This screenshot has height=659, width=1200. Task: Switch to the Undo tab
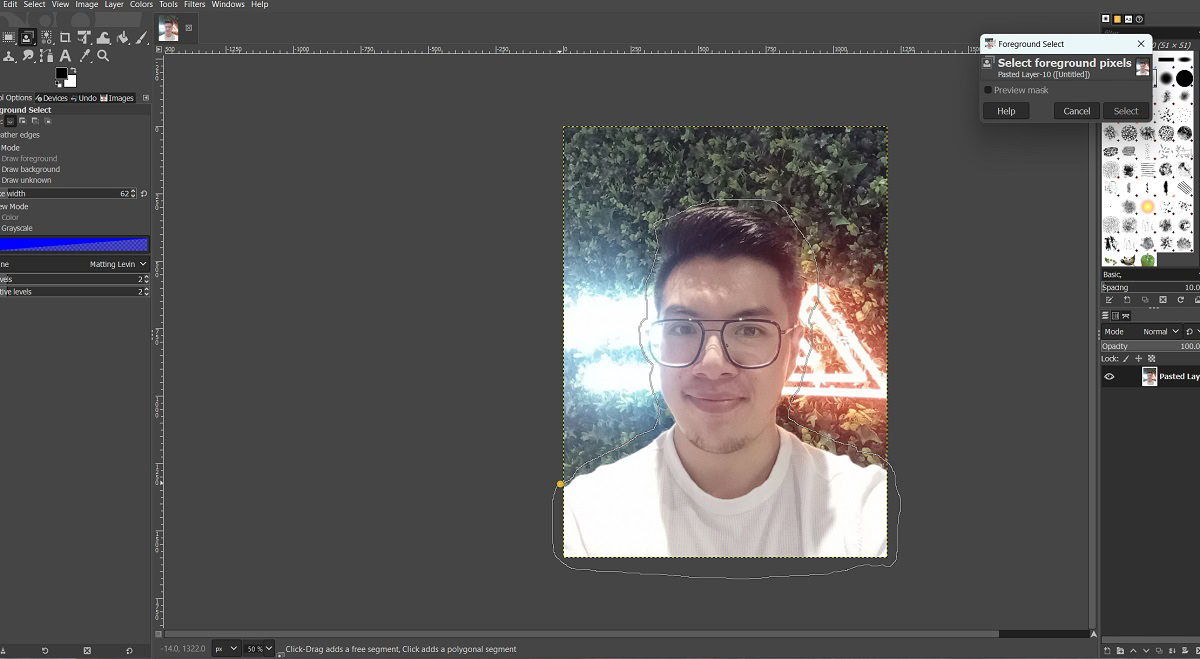click(x=84, y=98)
